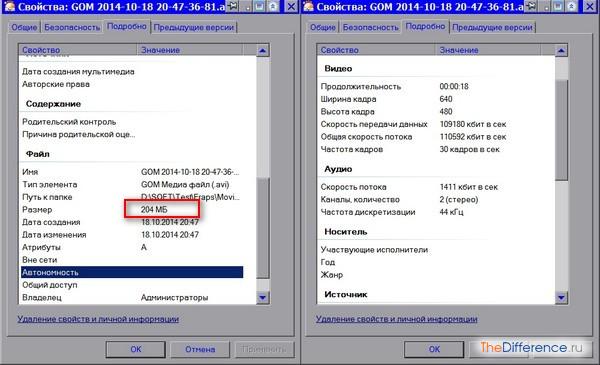Select the Причина родительской оце... row
This screenshot has width=600, height=365.
[132, 134]
